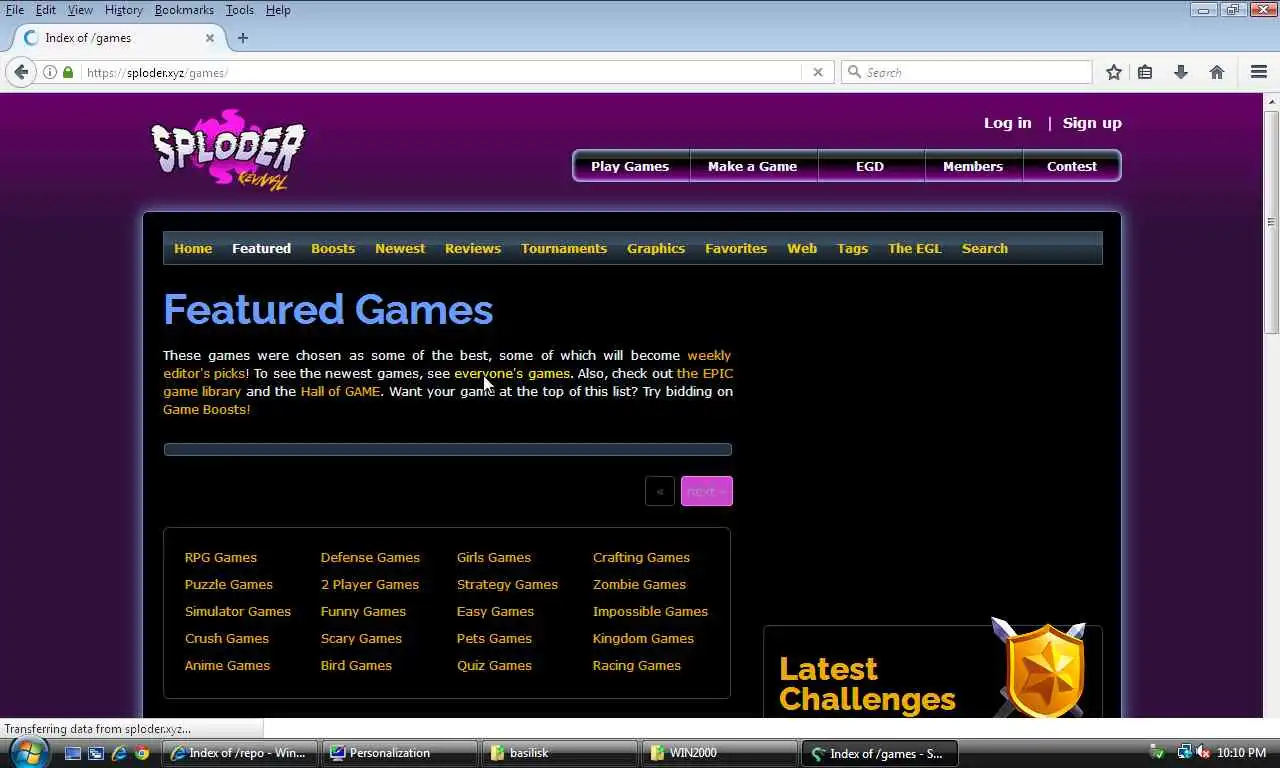Click the green padlock security icon
The image size is (1280, 768).
point(68,72)
